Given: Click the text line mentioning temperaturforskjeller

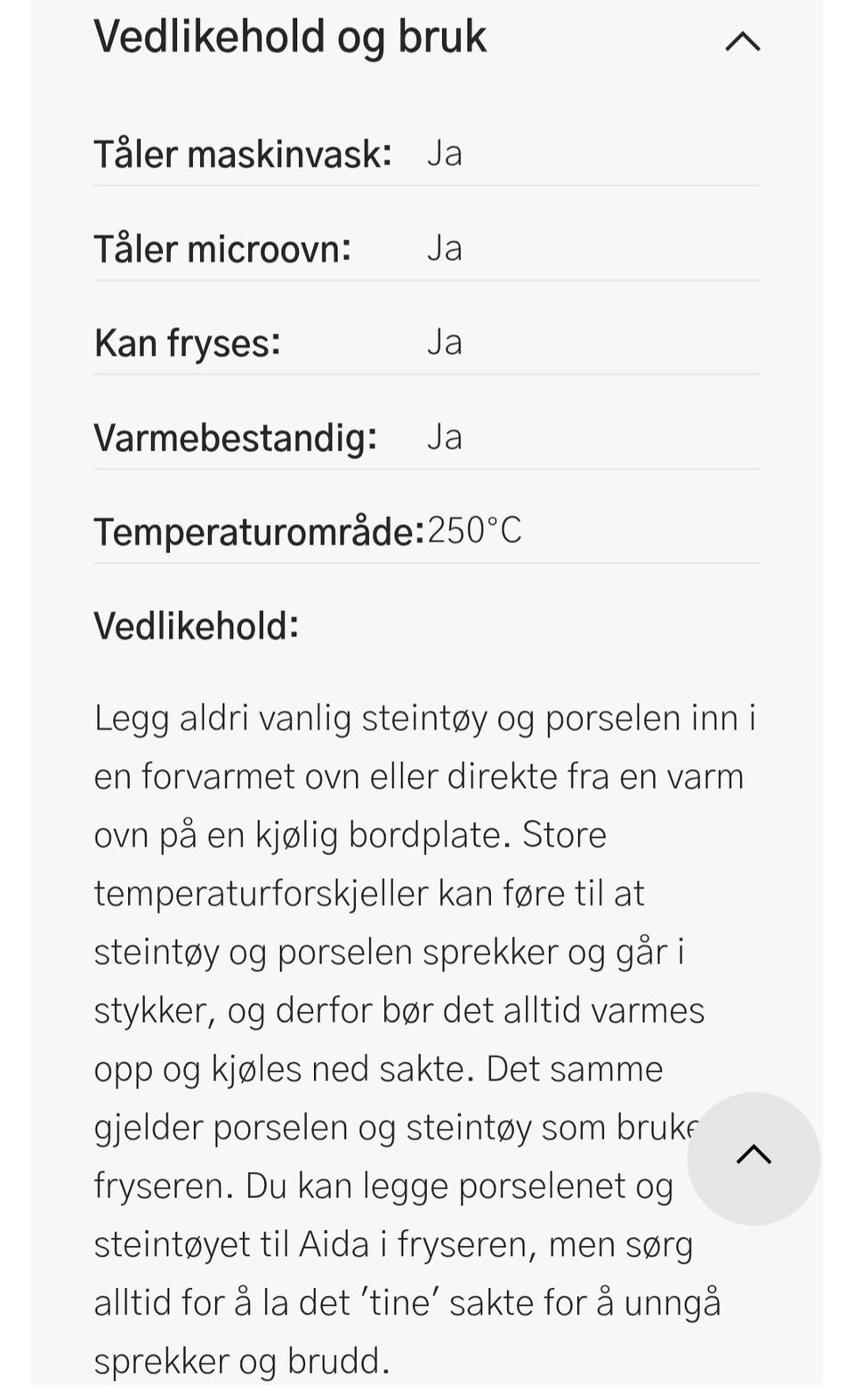Looking at the screenshot, I should (369, 894).
